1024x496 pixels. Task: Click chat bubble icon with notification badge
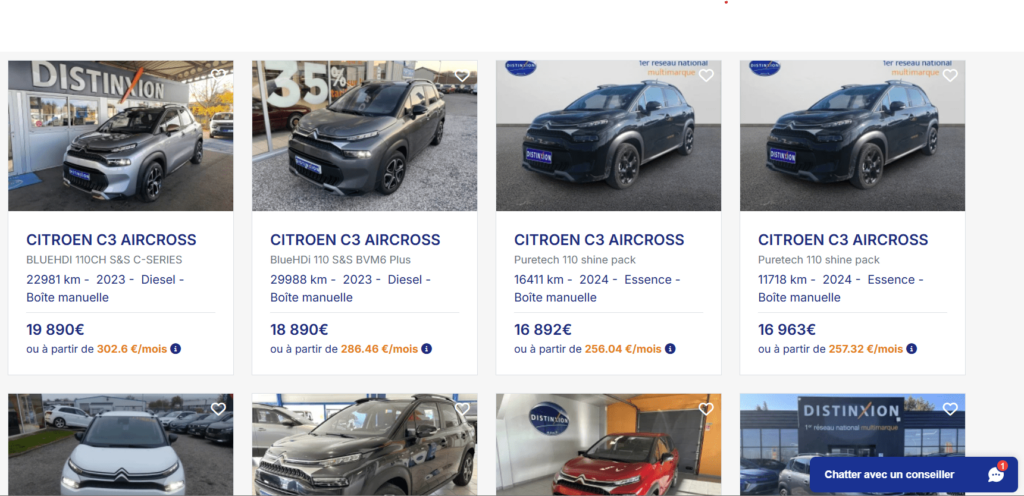[x=996, y=474]
